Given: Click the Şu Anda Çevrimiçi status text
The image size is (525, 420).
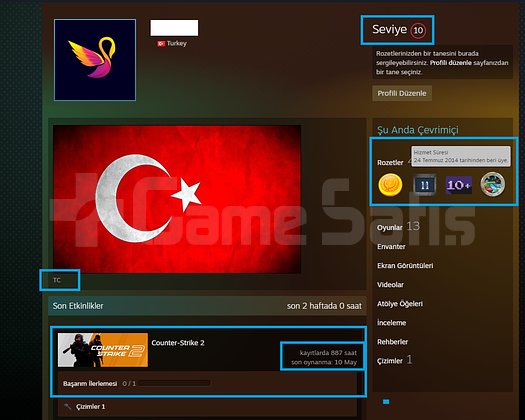Looking at the screenshot, I should click(x=418, y=130).
